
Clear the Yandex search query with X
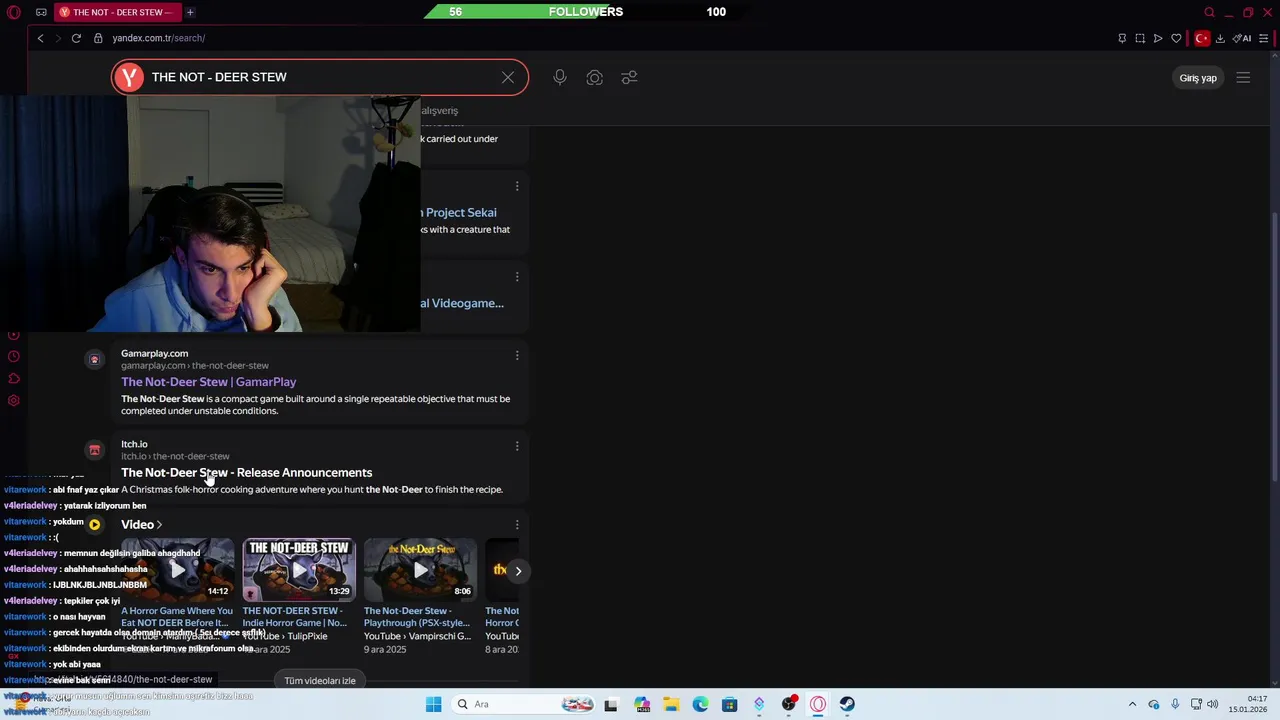pos(508,77)
